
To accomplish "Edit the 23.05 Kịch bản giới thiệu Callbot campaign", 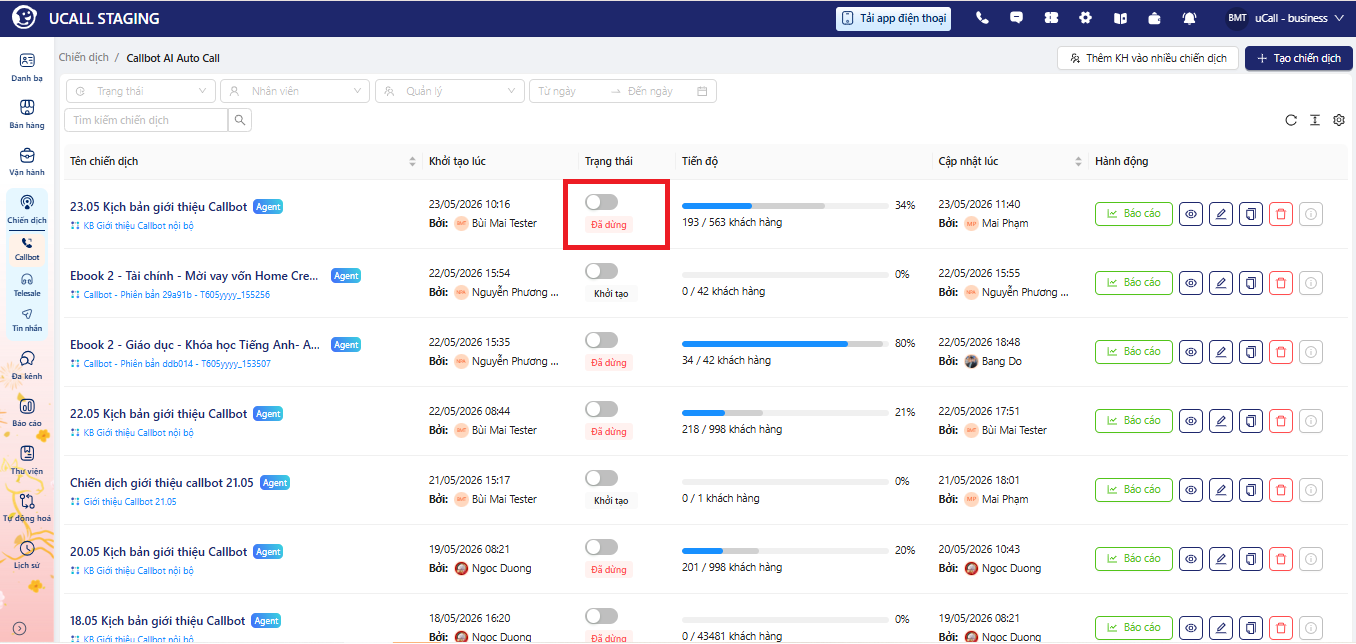I will [x=1220, y=213].
